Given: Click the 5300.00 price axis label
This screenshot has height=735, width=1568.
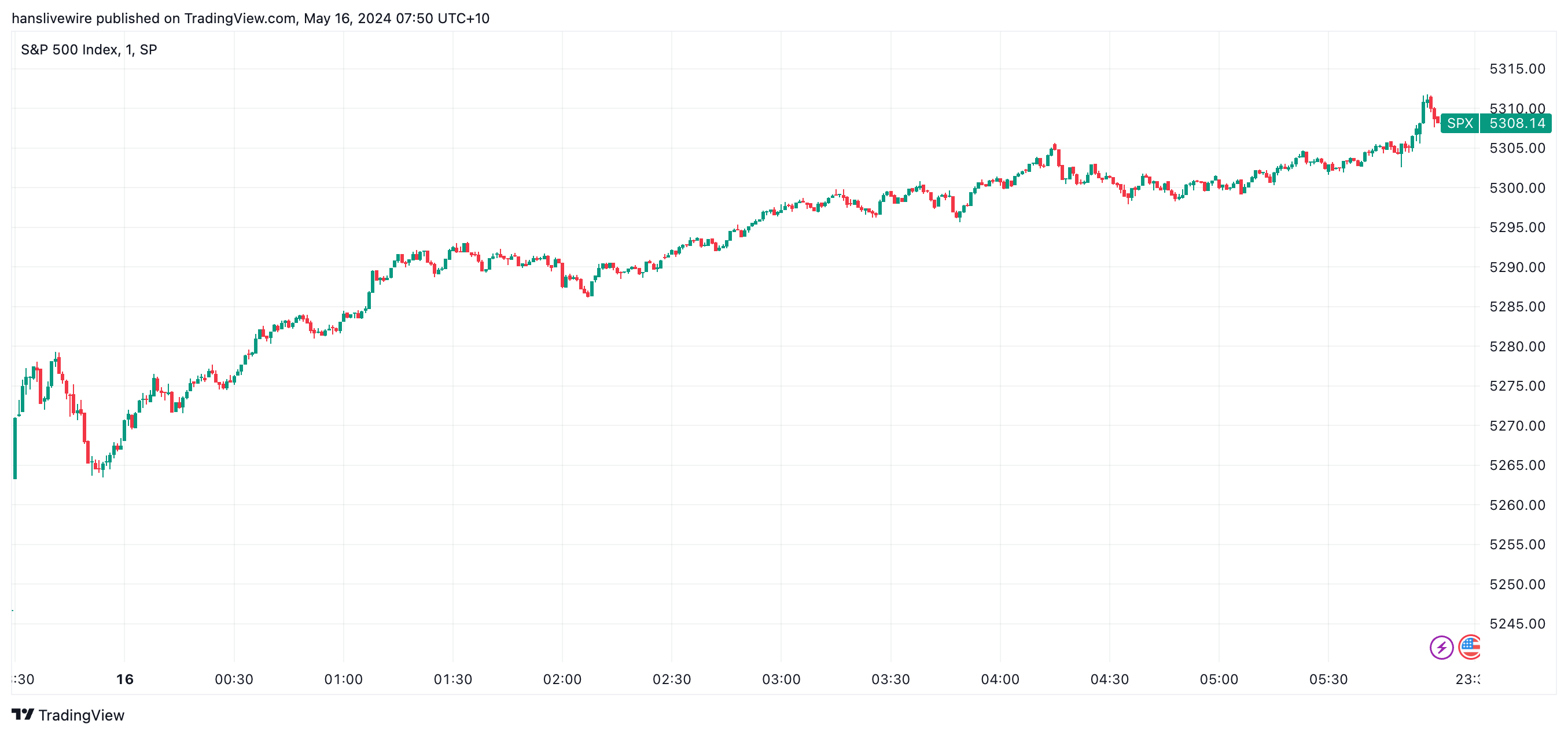Looking at the screenshot, I should click(1517, 188).
